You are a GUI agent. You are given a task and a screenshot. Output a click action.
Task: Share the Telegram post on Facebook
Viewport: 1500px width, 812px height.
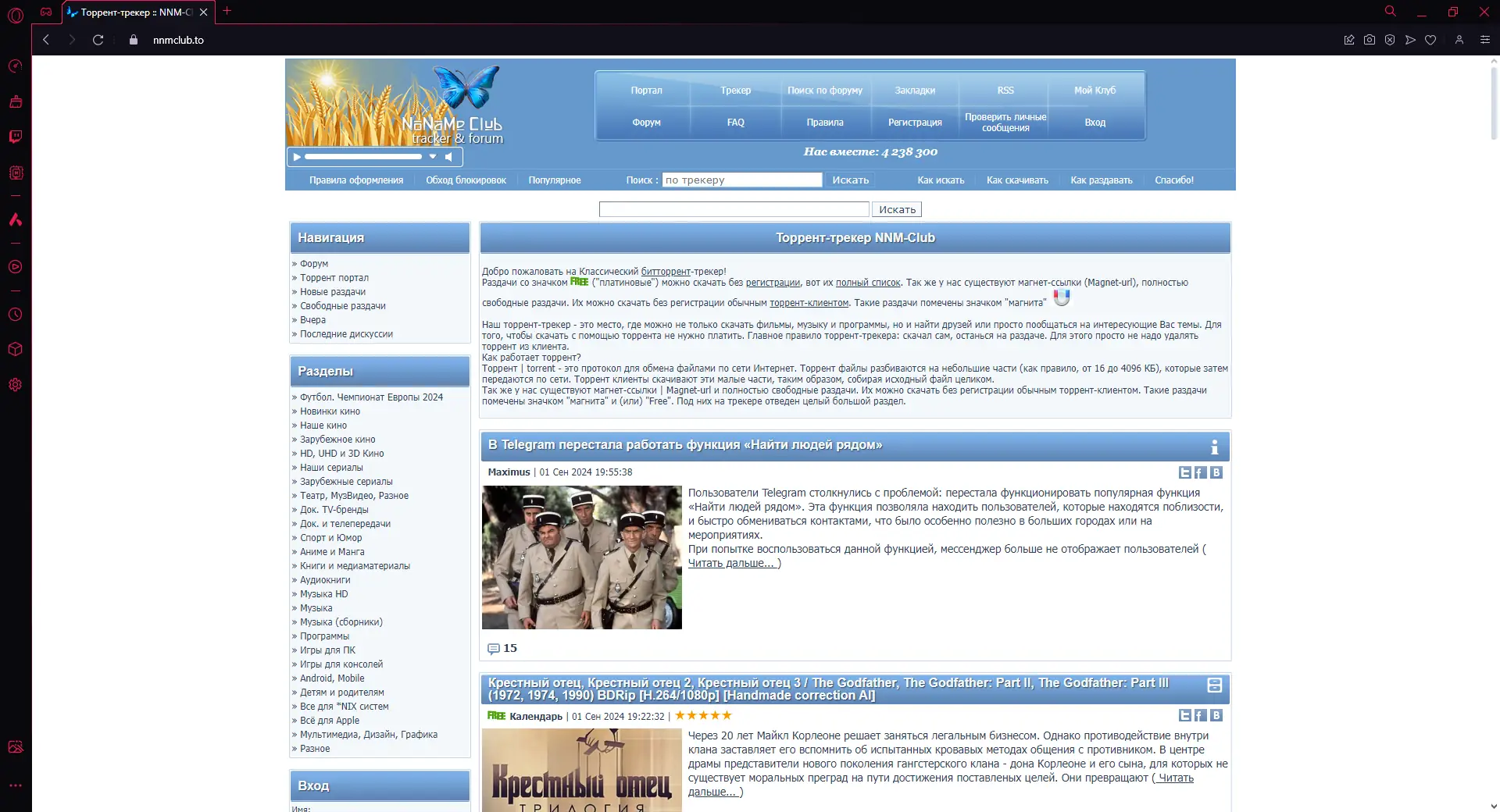pos(1201,472)
